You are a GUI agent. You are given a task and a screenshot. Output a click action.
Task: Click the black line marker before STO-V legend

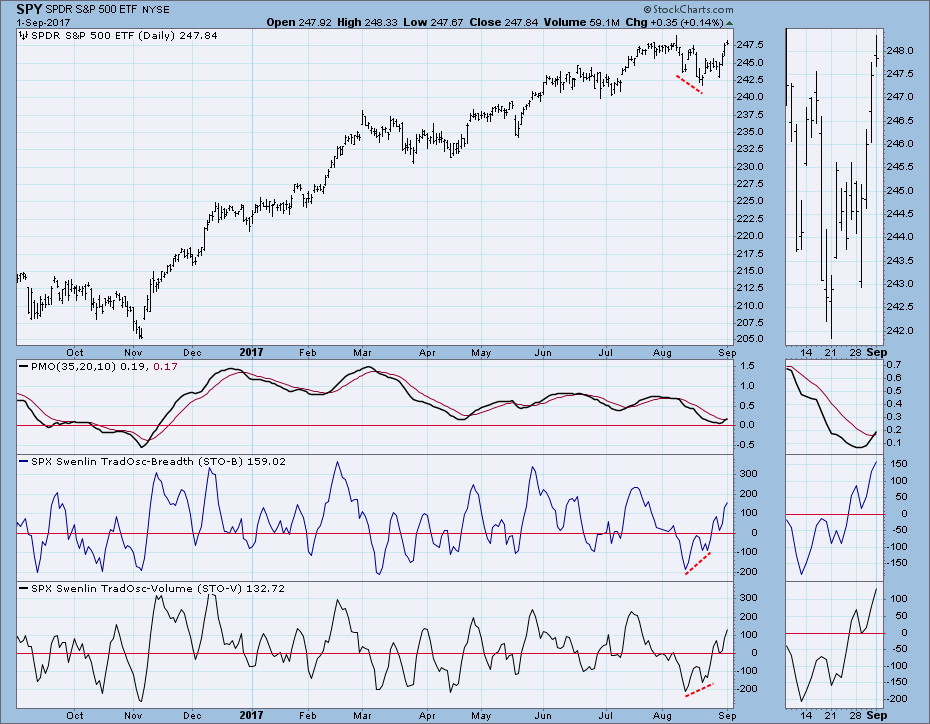point(24,588)
